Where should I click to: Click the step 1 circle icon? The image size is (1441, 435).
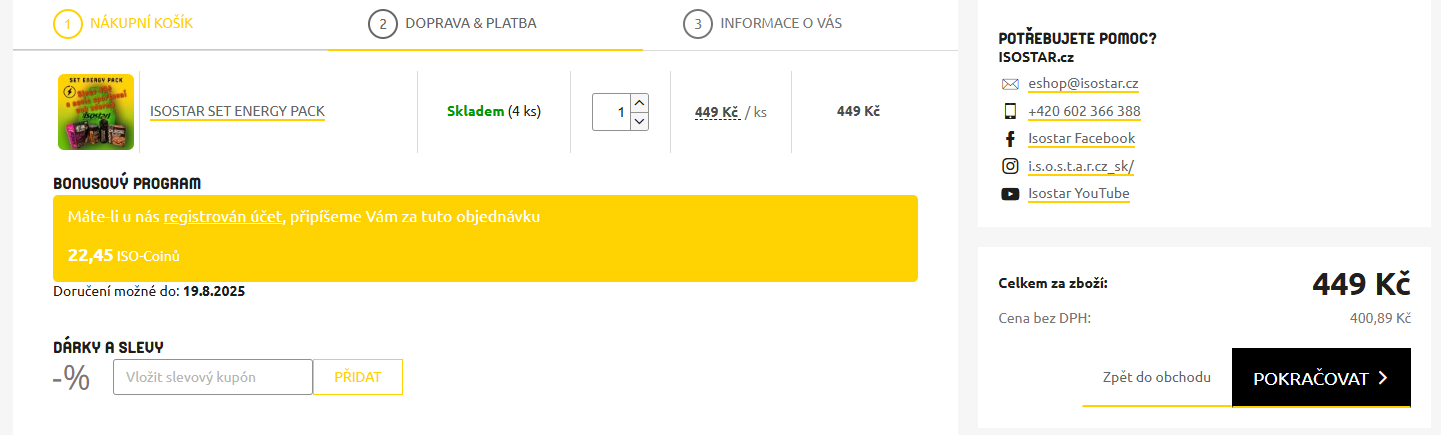(68, 23)
